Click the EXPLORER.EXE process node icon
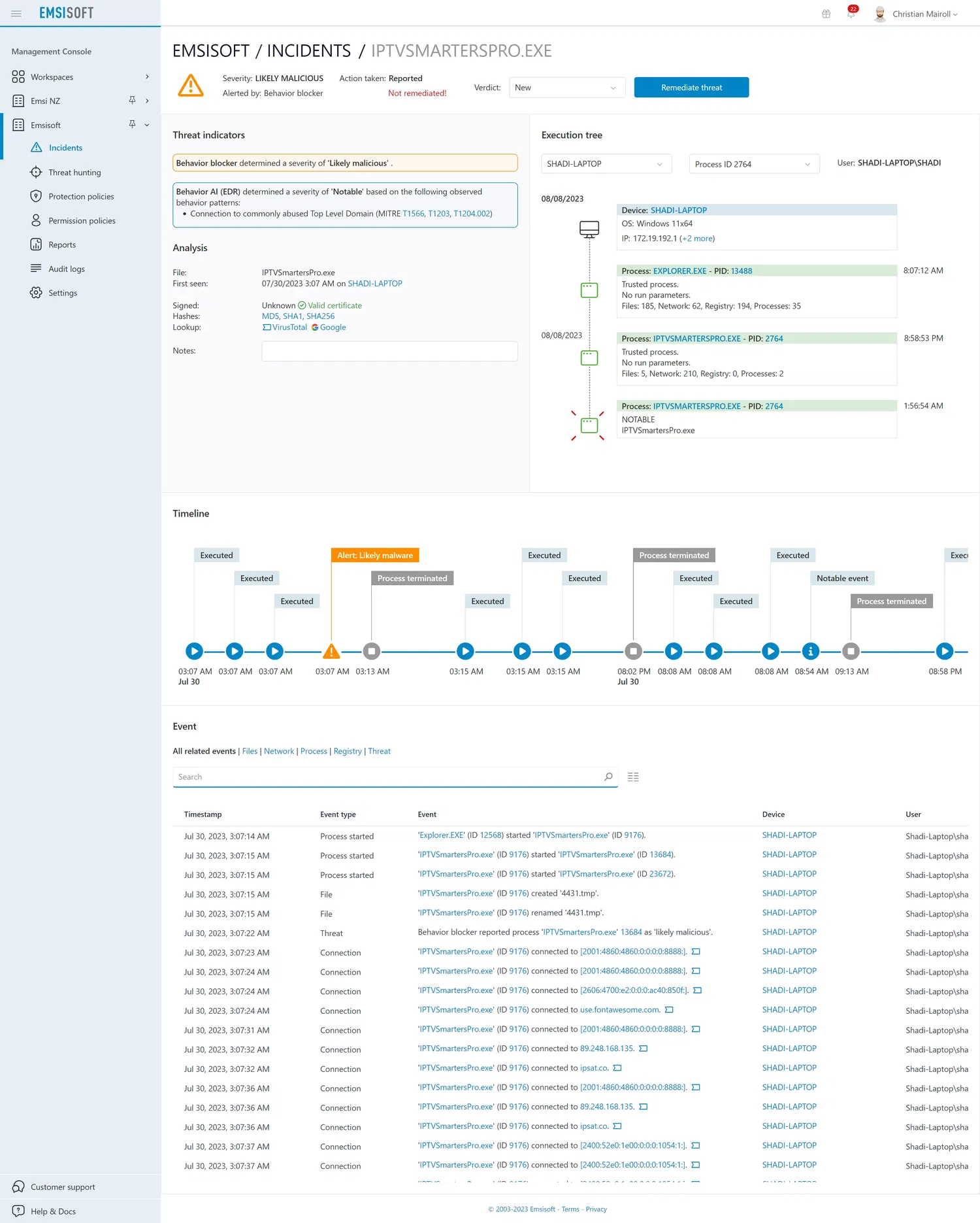 pyautogui.click(x=589, y=290)
